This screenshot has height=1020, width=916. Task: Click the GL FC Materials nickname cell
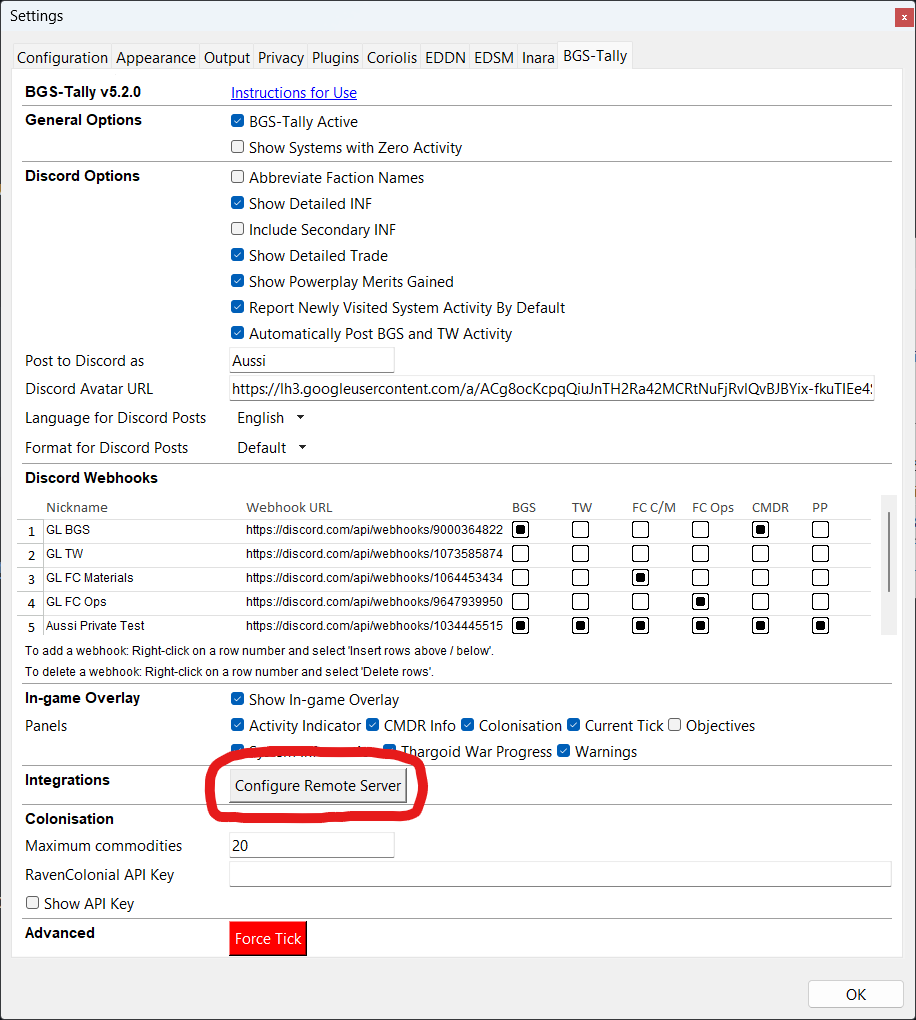[143, 578]
